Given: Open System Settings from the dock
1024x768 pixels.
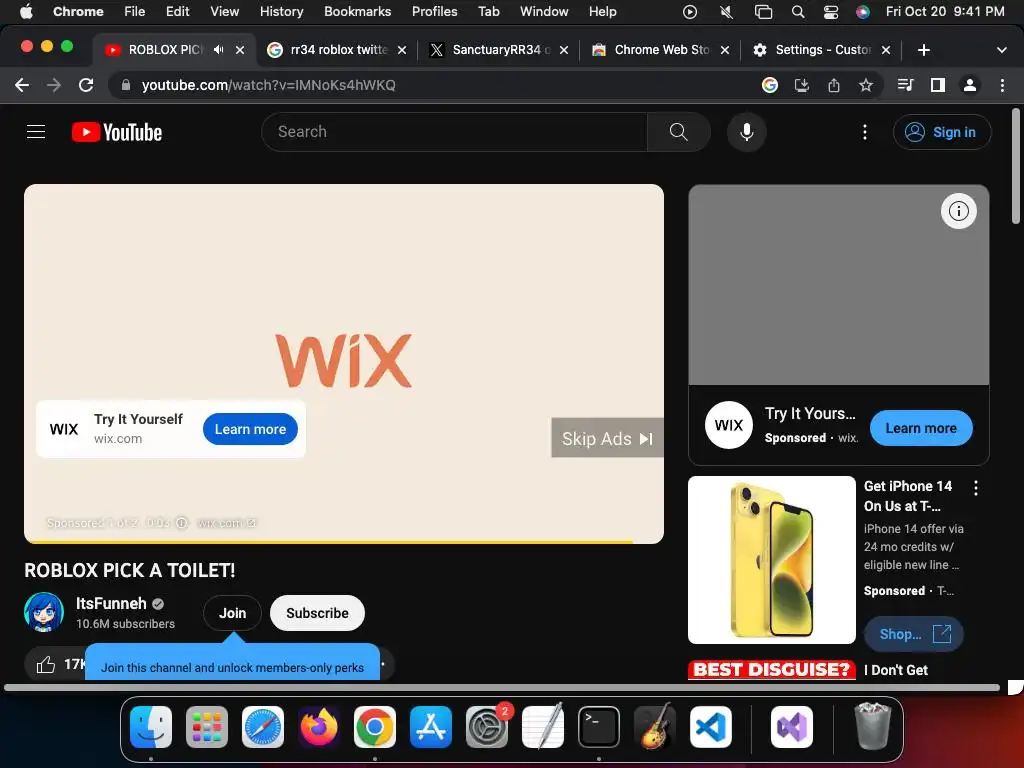Looking at the screenshot, I should click(x=487, y=727).
